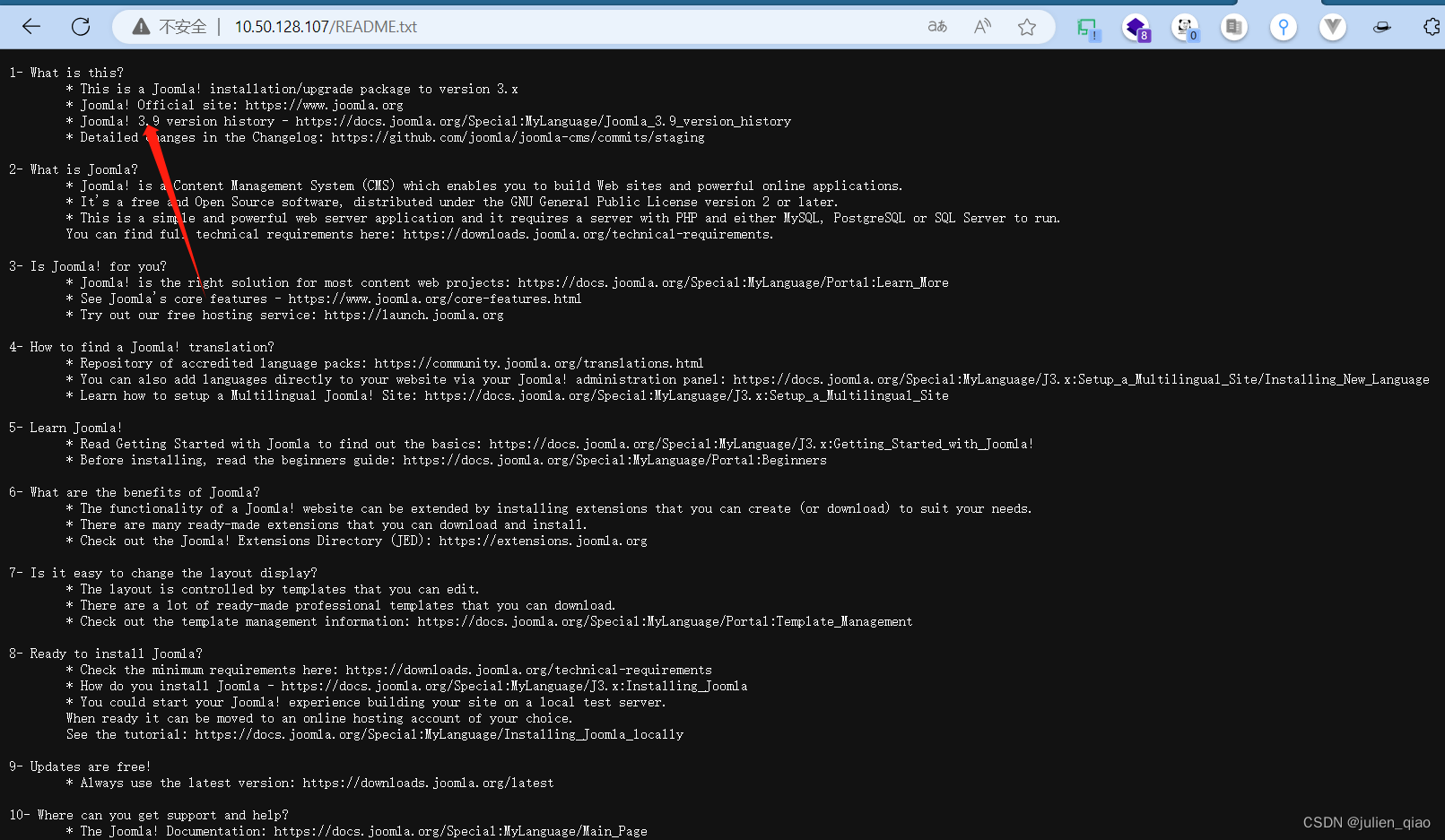Open the gray document translate extension
This screenshot has width=1445, height=840.
tap(1234, 28)
